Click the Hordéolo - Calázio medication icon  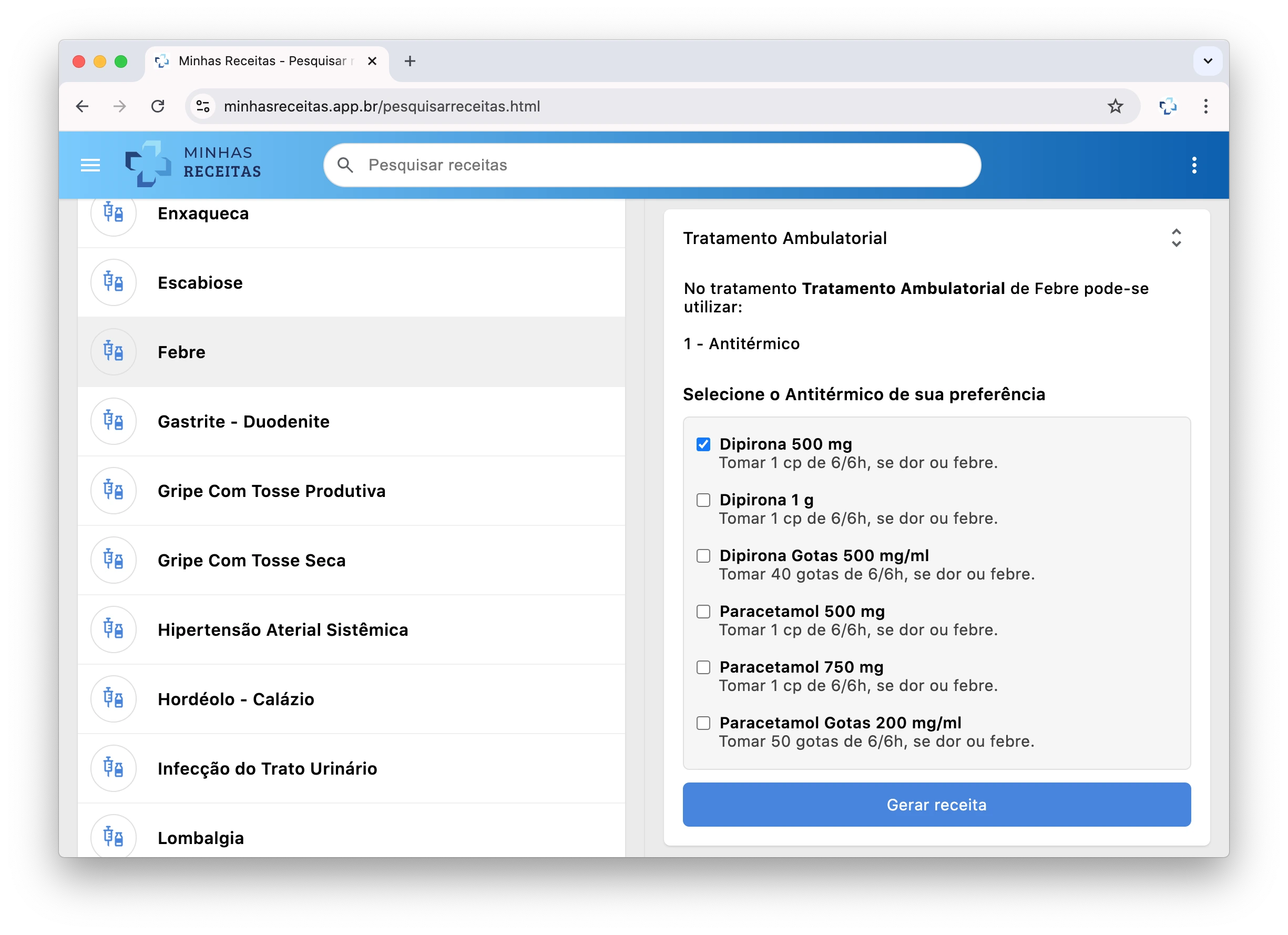pos(113,699)
